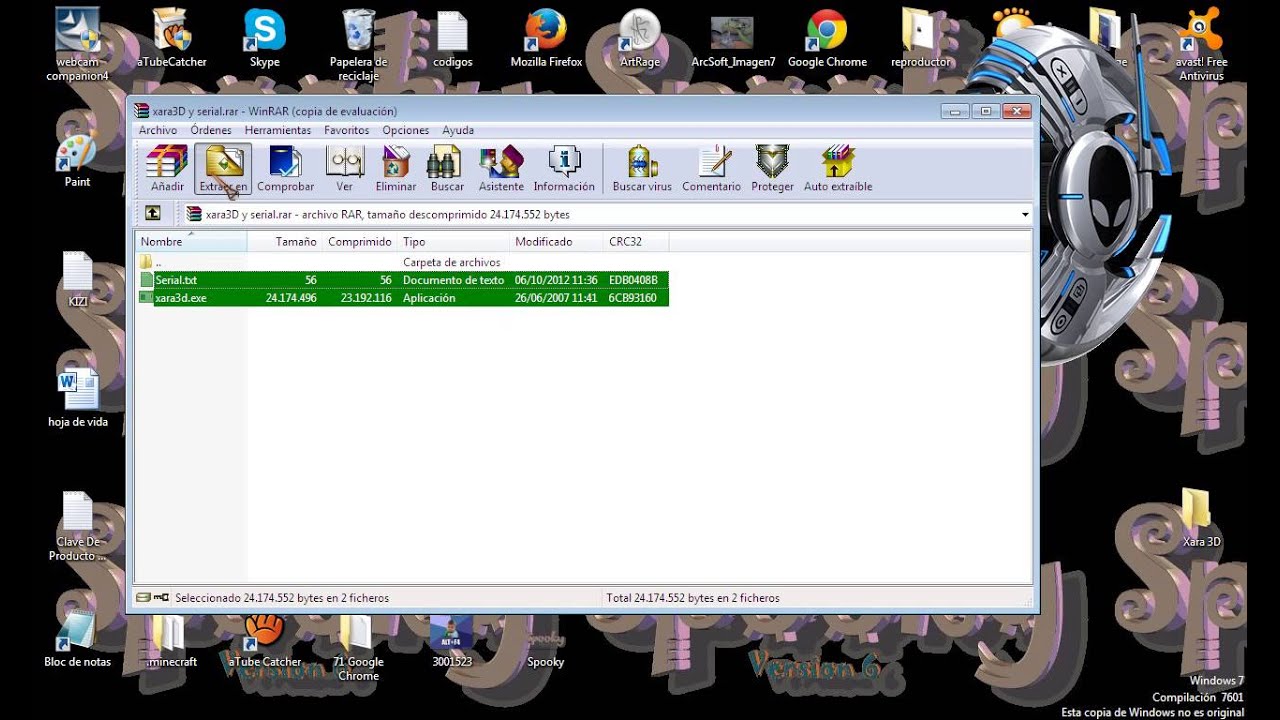Open Paint desktop shortcut

[77, 160]
